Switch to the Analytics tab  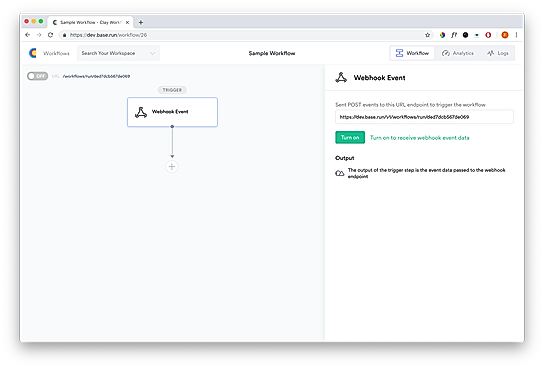tap(457, 53)
